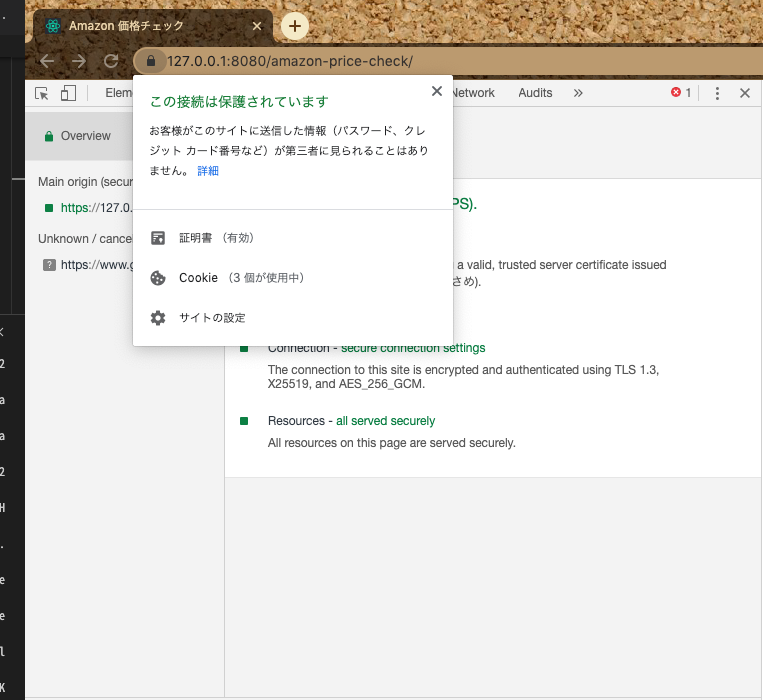Go back with the browser back arrow
Screen dimensions: 763x700
47,61
